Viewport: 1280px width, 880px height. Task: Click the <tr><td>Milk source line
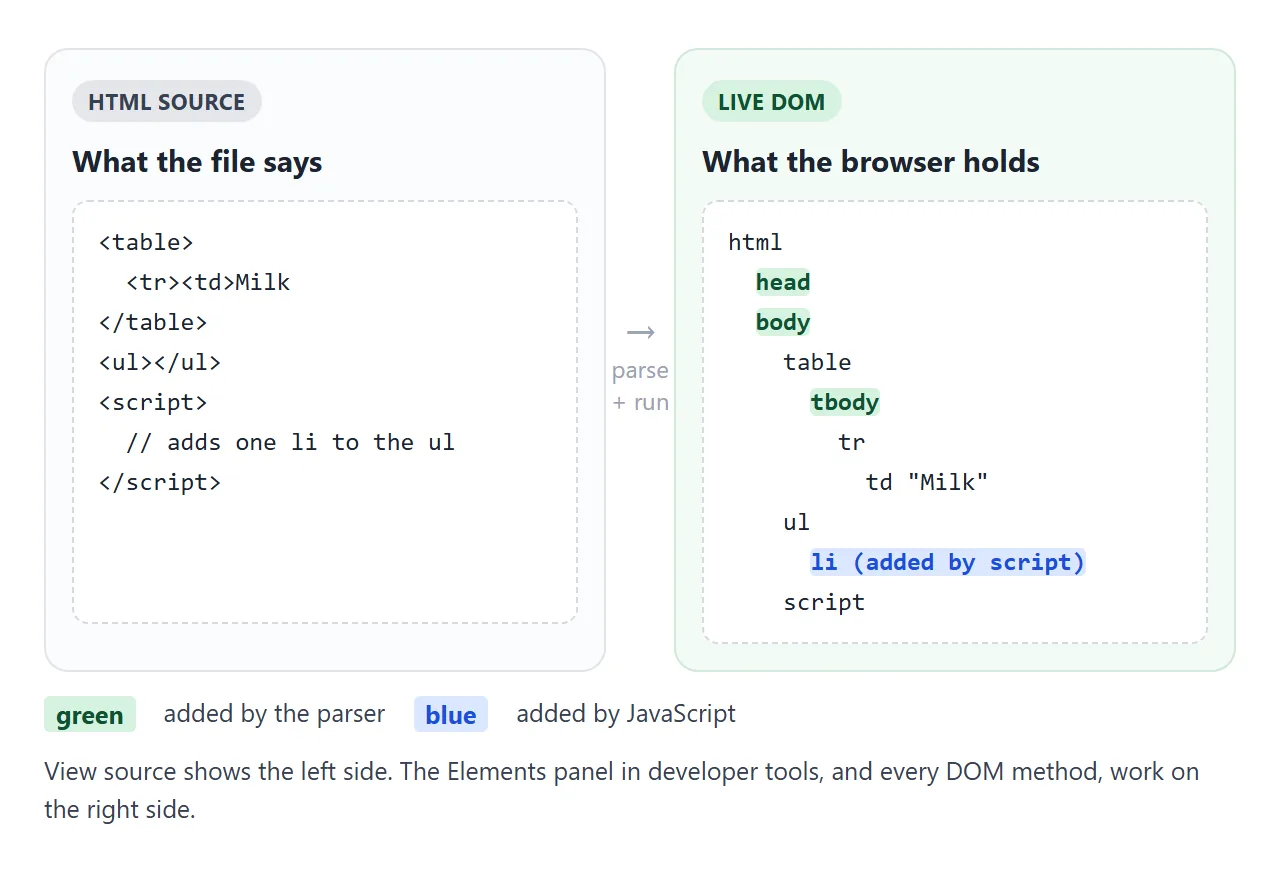208,283
